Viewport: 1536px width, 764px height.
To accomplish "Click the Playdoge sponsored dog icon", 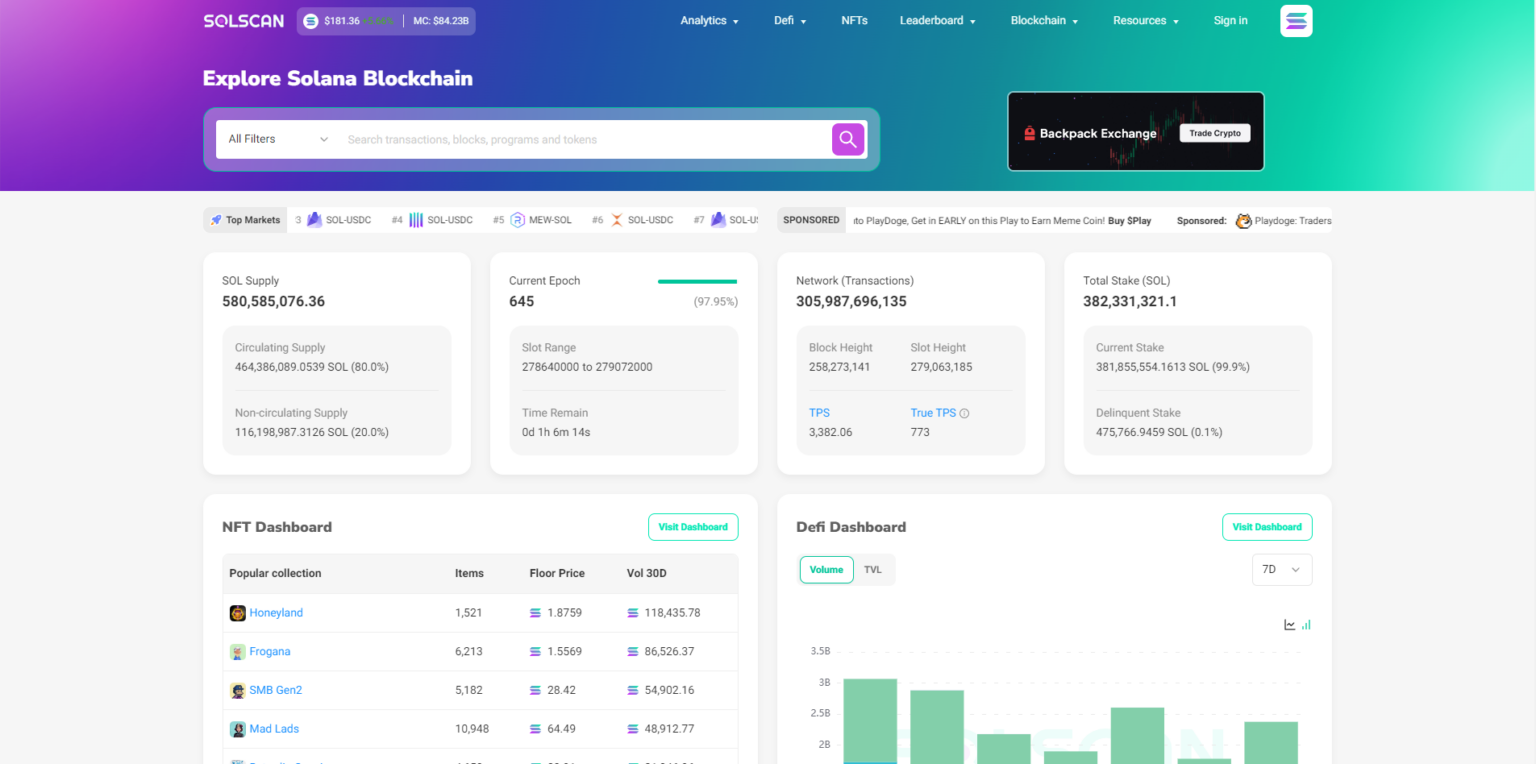I will click(x=1243, y=221).
